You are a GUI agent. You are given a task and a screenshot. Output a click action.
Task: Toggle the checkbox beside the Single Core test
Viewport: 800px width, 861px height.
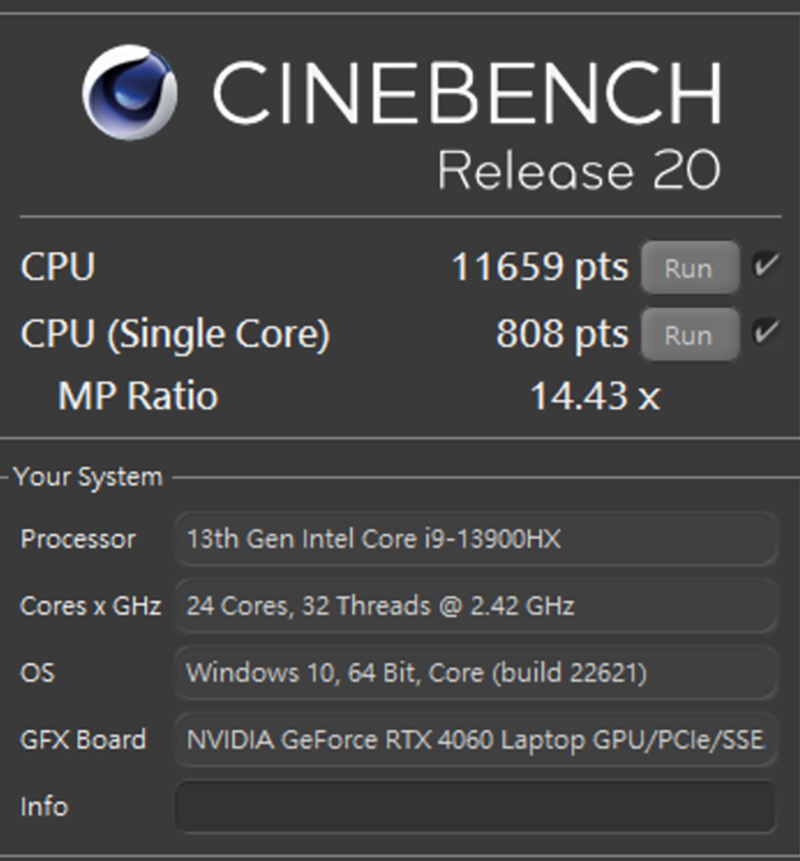pyautogui.click(x=766, y=332)
